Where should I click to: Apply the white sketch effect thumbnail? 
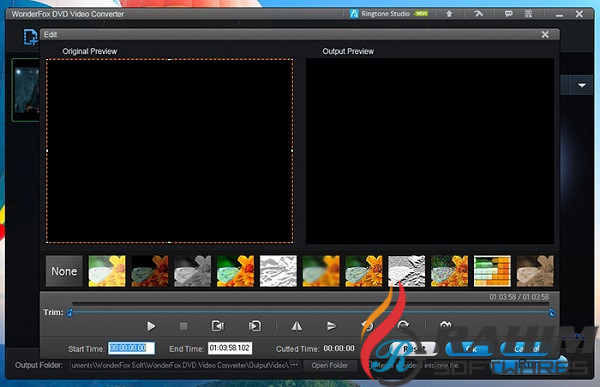278,271
